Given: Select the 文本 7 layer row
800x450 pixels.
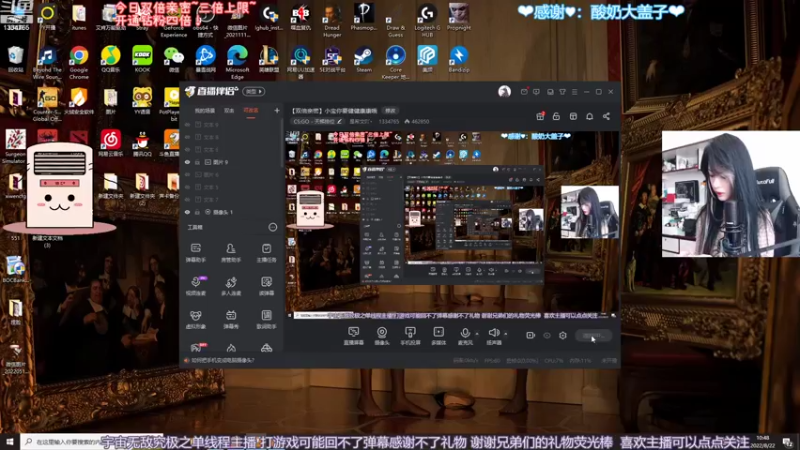Looking at the screenshot, I should (x=232, y=199).
